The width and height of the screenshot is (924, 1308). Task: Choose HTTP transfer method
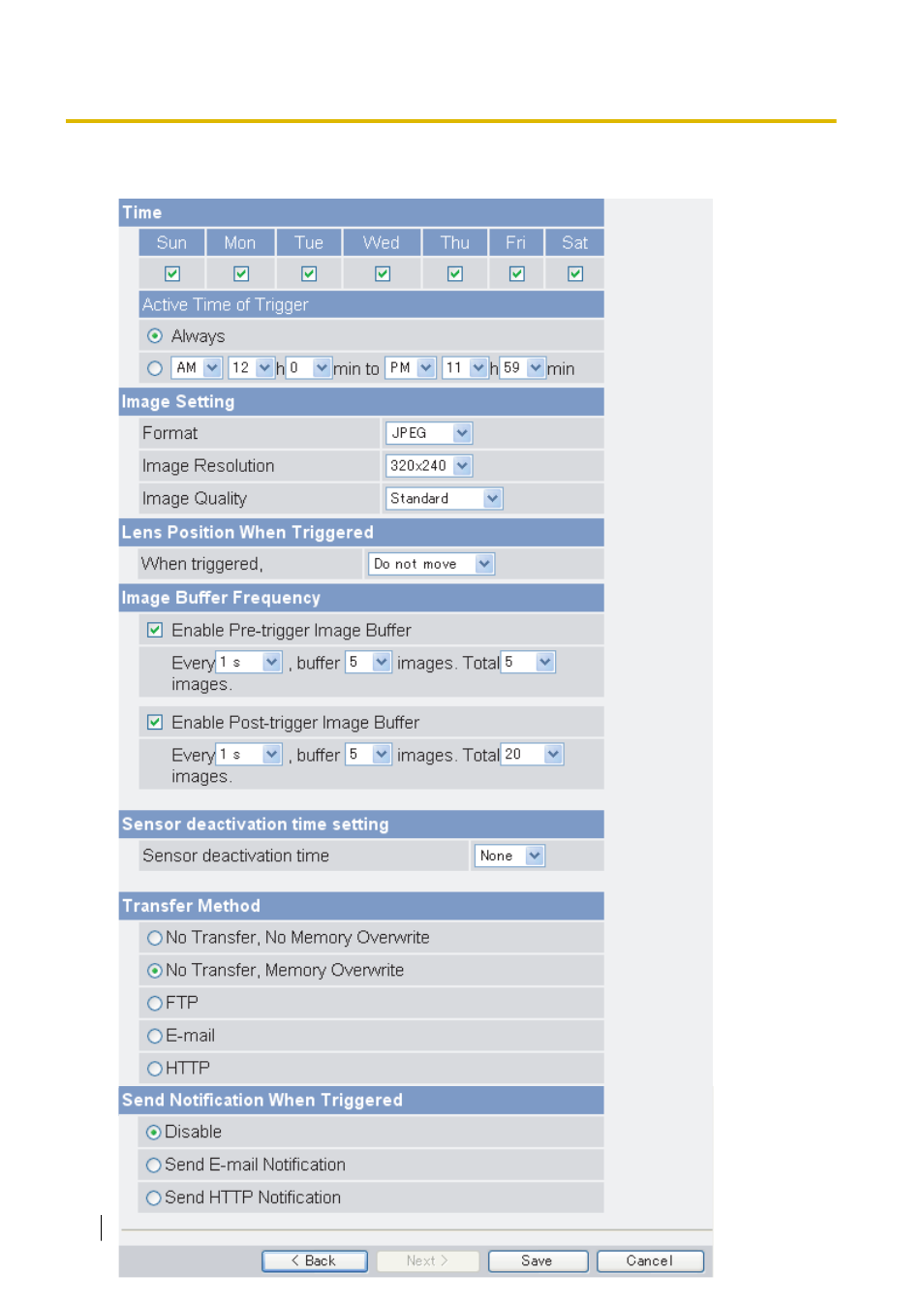[x=155, y=1069]
